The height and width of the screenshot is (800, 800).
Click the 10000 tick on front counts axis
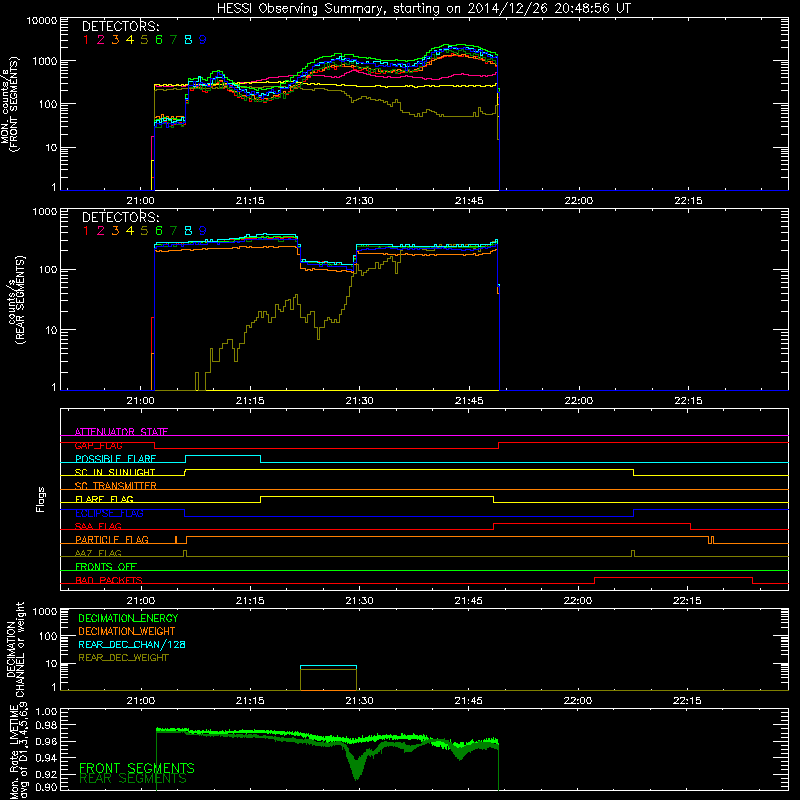(x=42, y=21)
